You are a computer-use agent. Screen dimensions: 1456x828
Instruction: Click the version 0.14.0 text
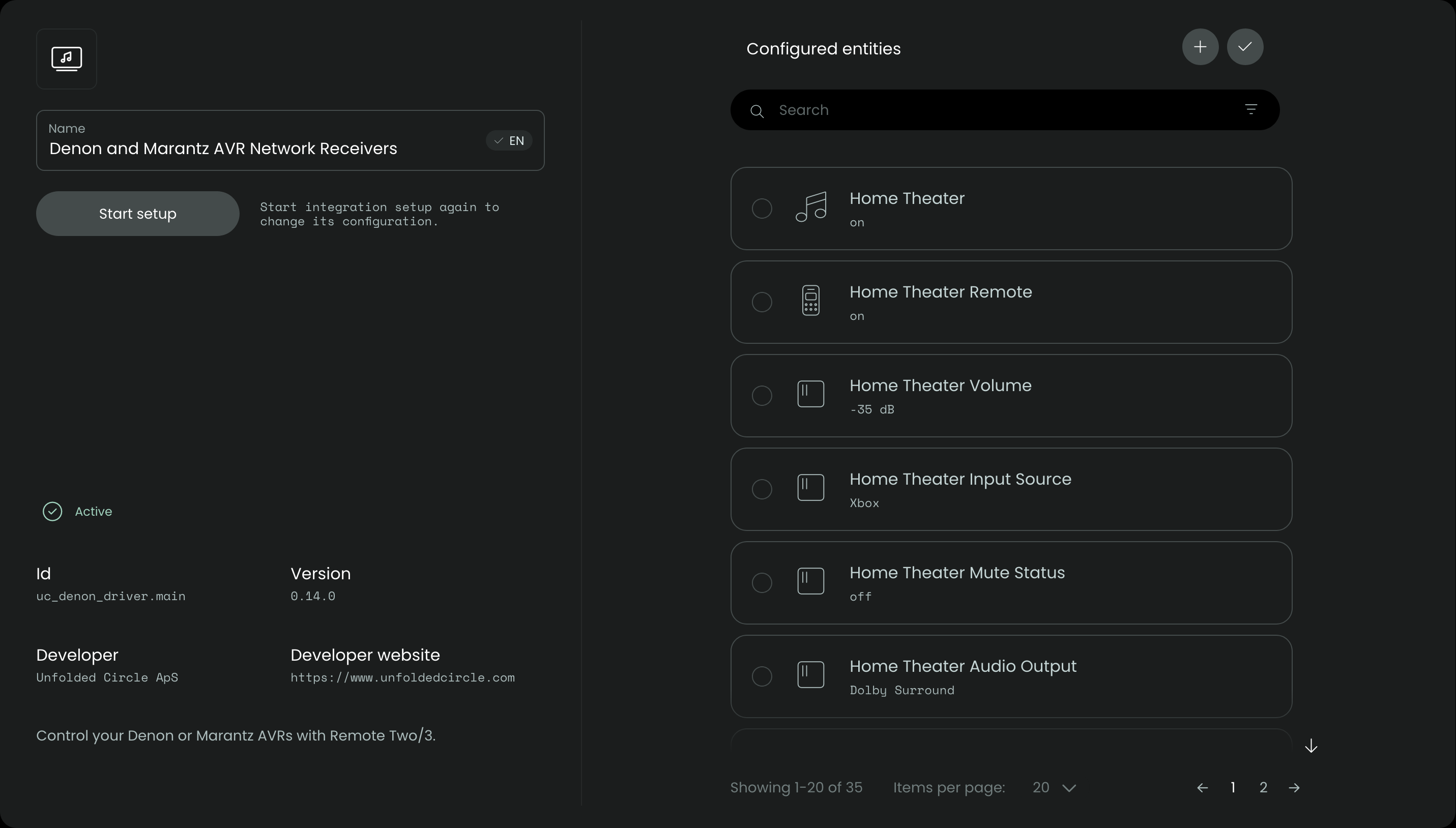[x=313, y=596]
